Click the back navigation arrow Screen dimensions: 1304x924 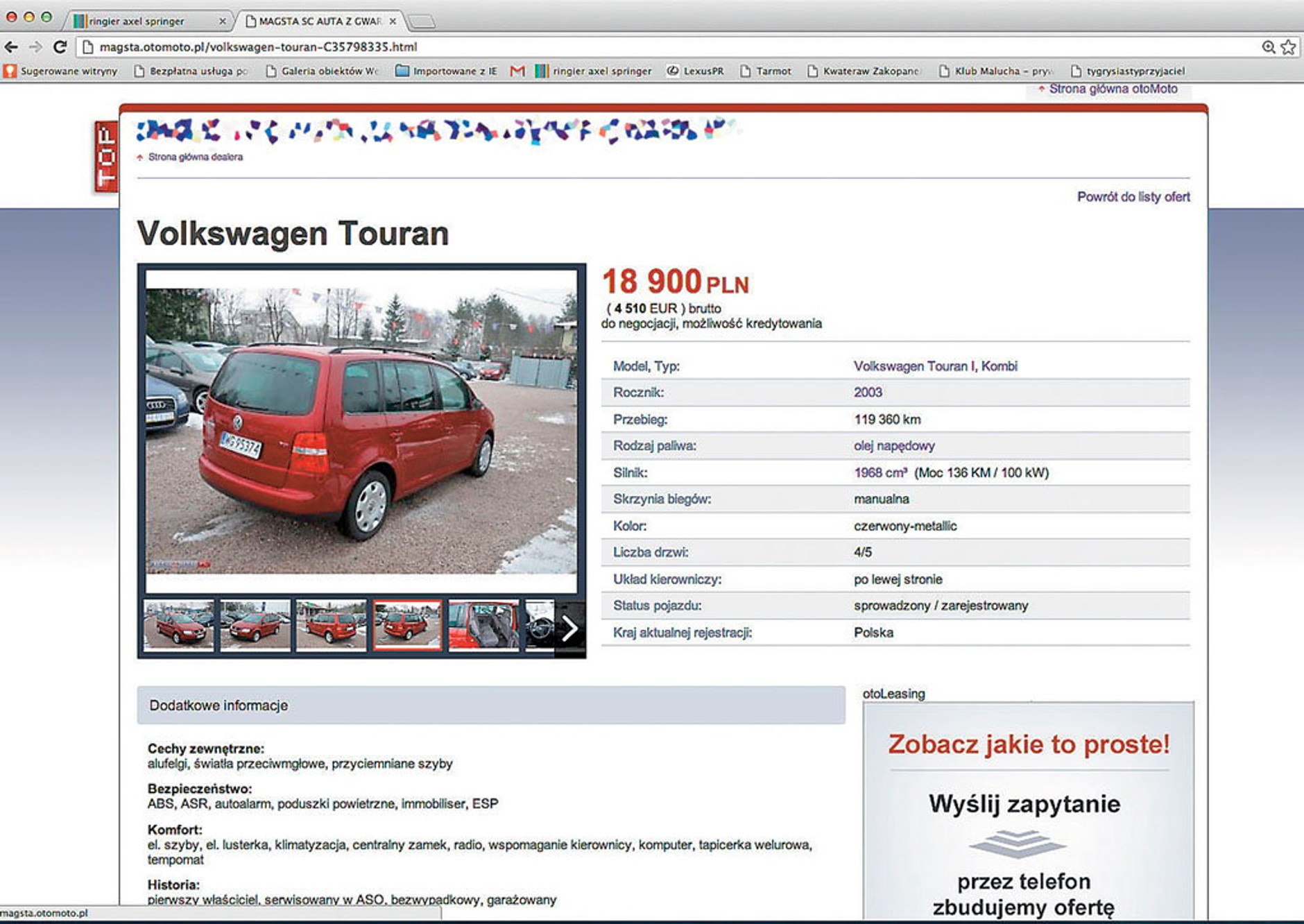(10, 46)
